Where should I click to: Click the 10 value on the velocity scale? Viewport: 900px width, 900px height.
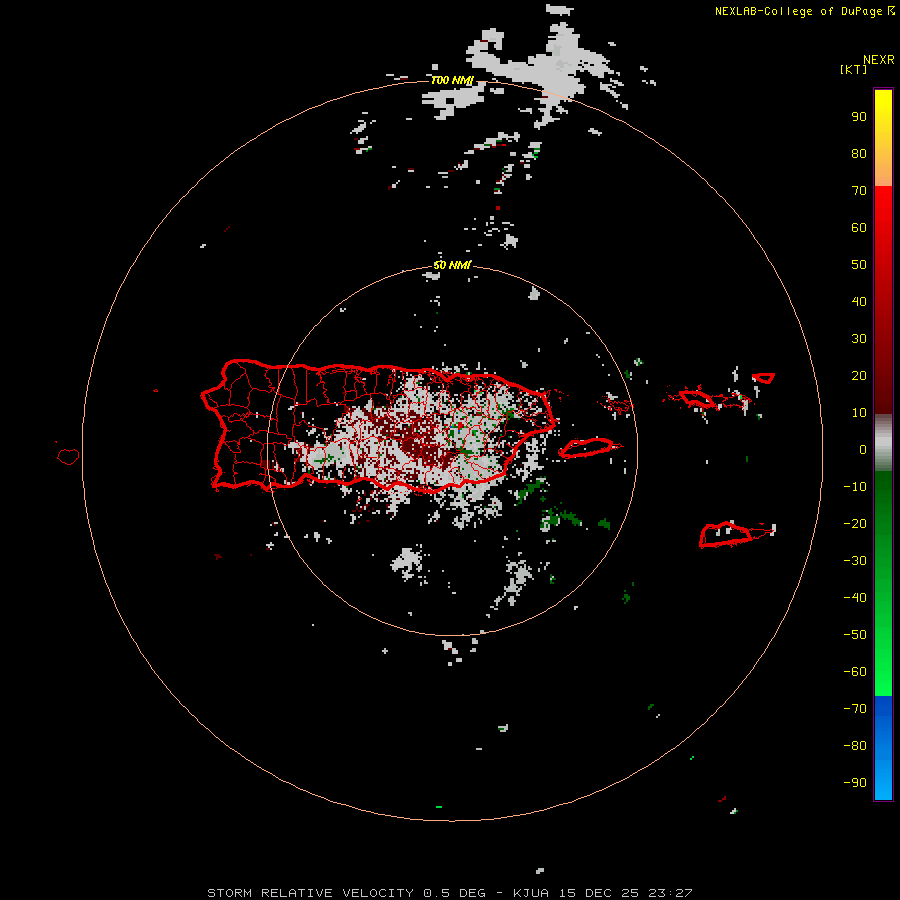click(x=859, y=413)
